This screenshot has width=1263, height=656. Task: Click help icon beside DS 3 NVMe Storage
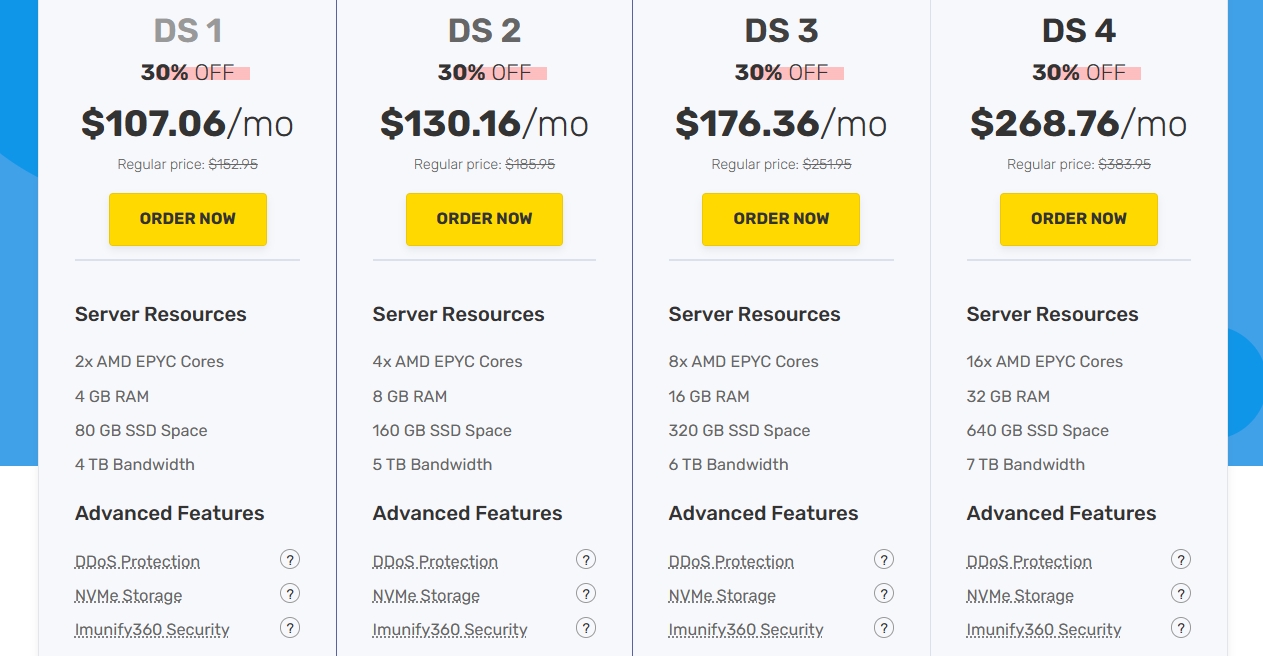tap(884, 594)
